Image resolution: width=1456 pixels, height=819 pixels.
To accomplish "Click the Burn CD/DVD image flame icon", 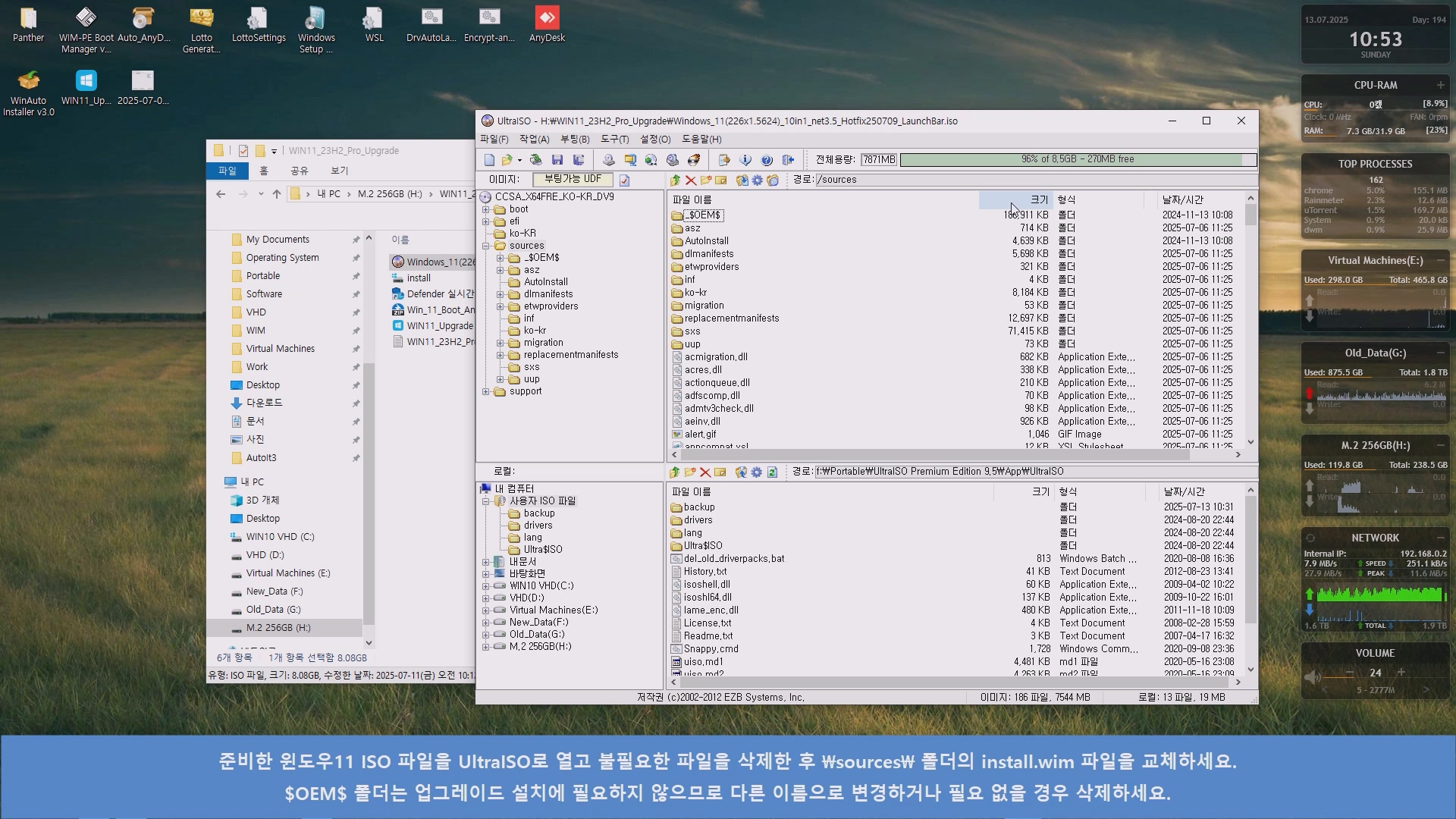I will click(694, 160).
